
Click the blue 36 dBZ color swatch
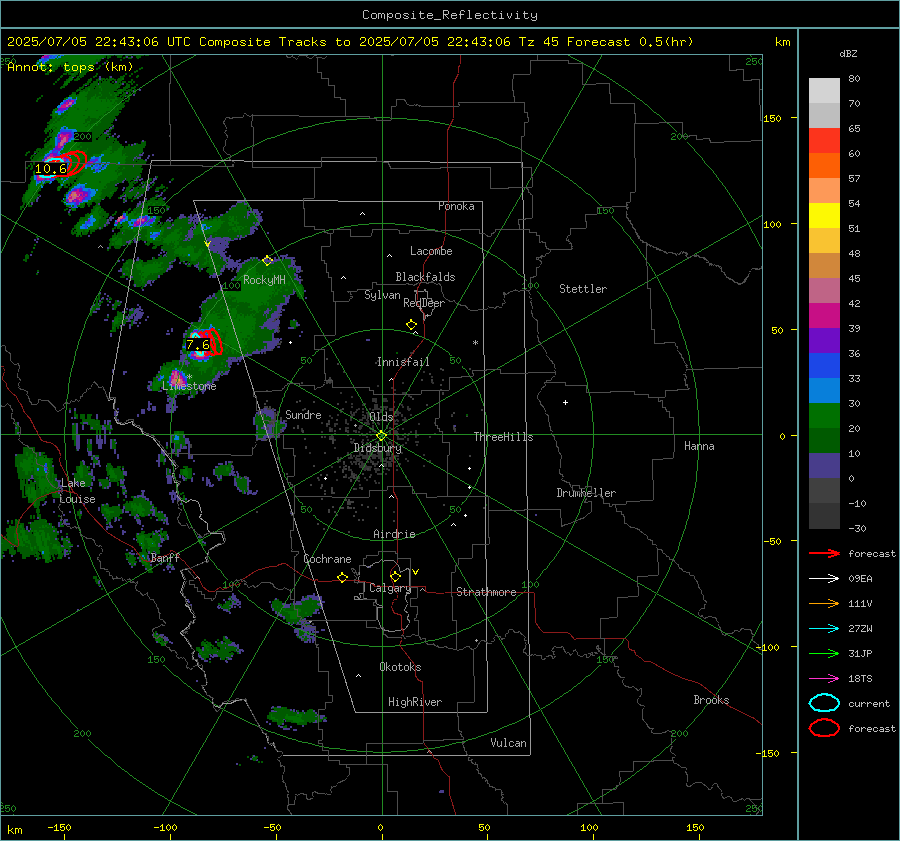point(824,366)
